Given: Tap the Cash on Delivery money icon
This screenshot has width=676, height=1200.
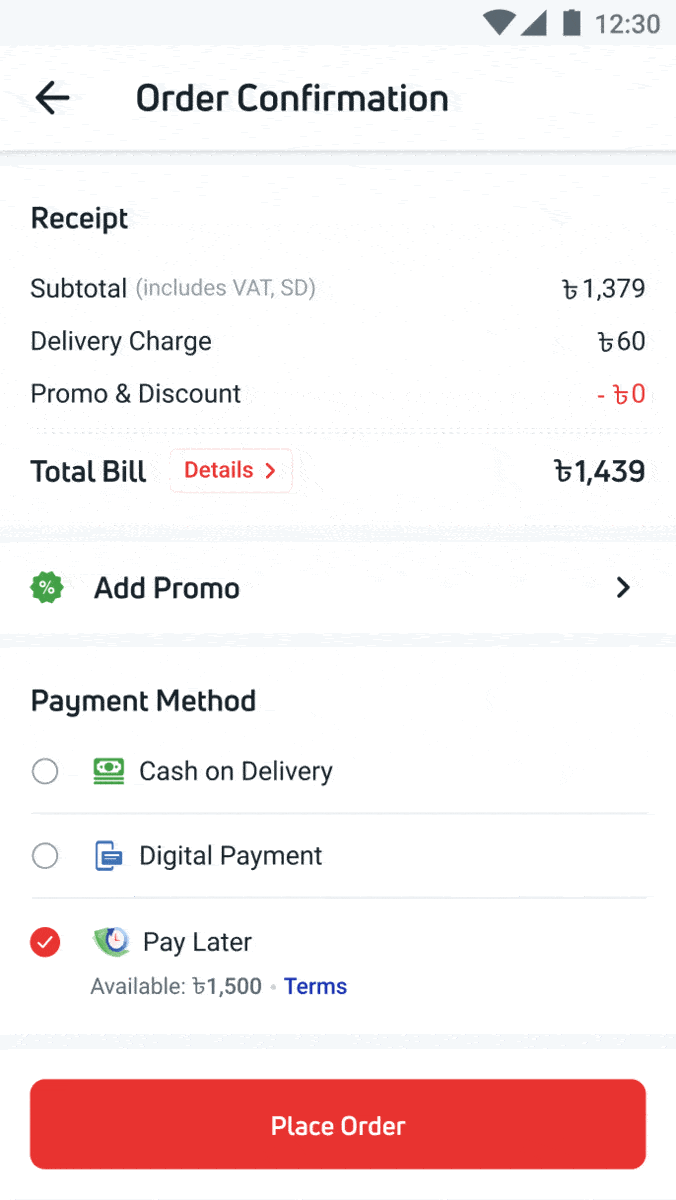Looking at the screenshot, I should tap(109, 771).
